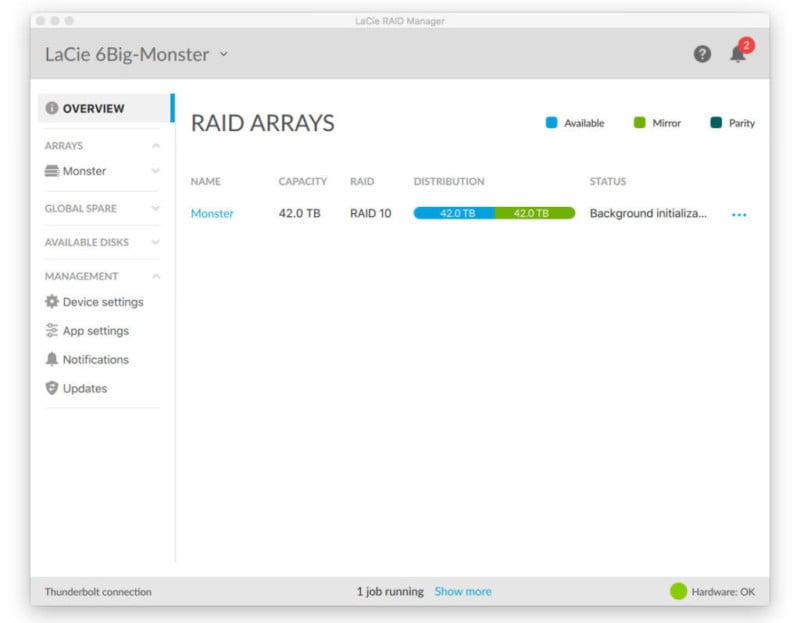Expand the Monster array chevron in the sidebar
This screenshot has height=623, width=800.
(156, 171)
